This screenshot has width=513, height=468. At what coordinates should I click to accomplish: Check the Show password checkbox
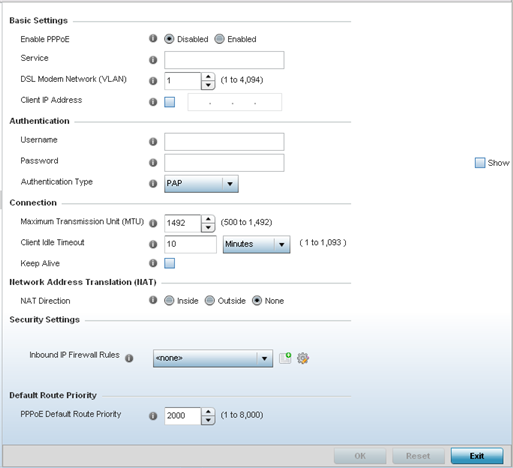[480, 163]
